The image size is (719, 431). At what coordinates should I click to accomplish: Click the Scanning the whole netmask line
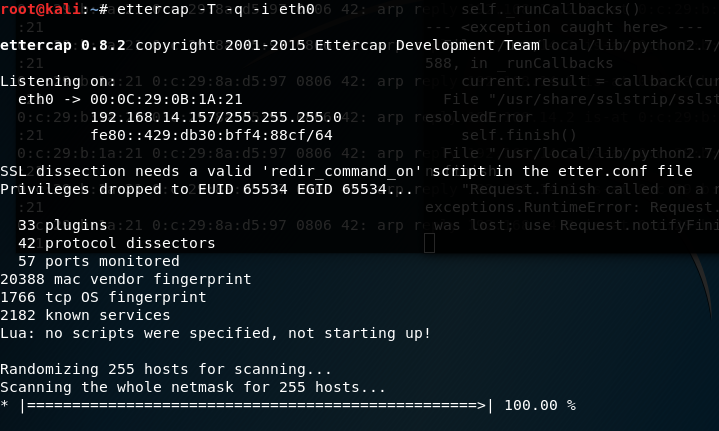193,387
